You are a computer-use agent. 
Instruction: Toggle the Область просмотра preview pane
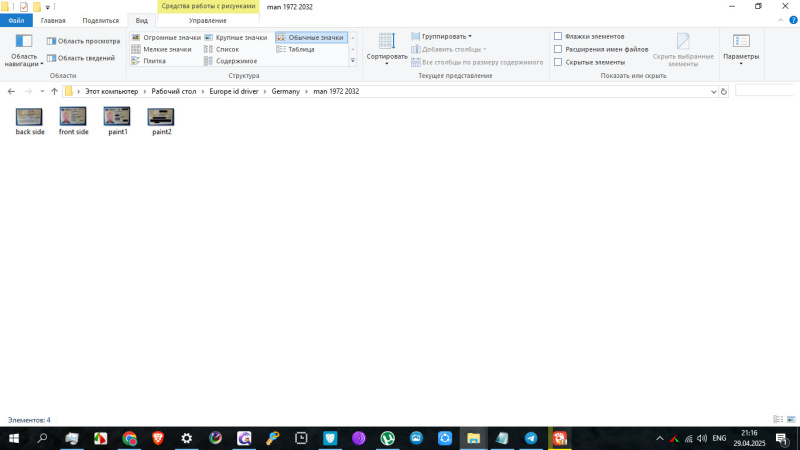(x=83, y=41)
